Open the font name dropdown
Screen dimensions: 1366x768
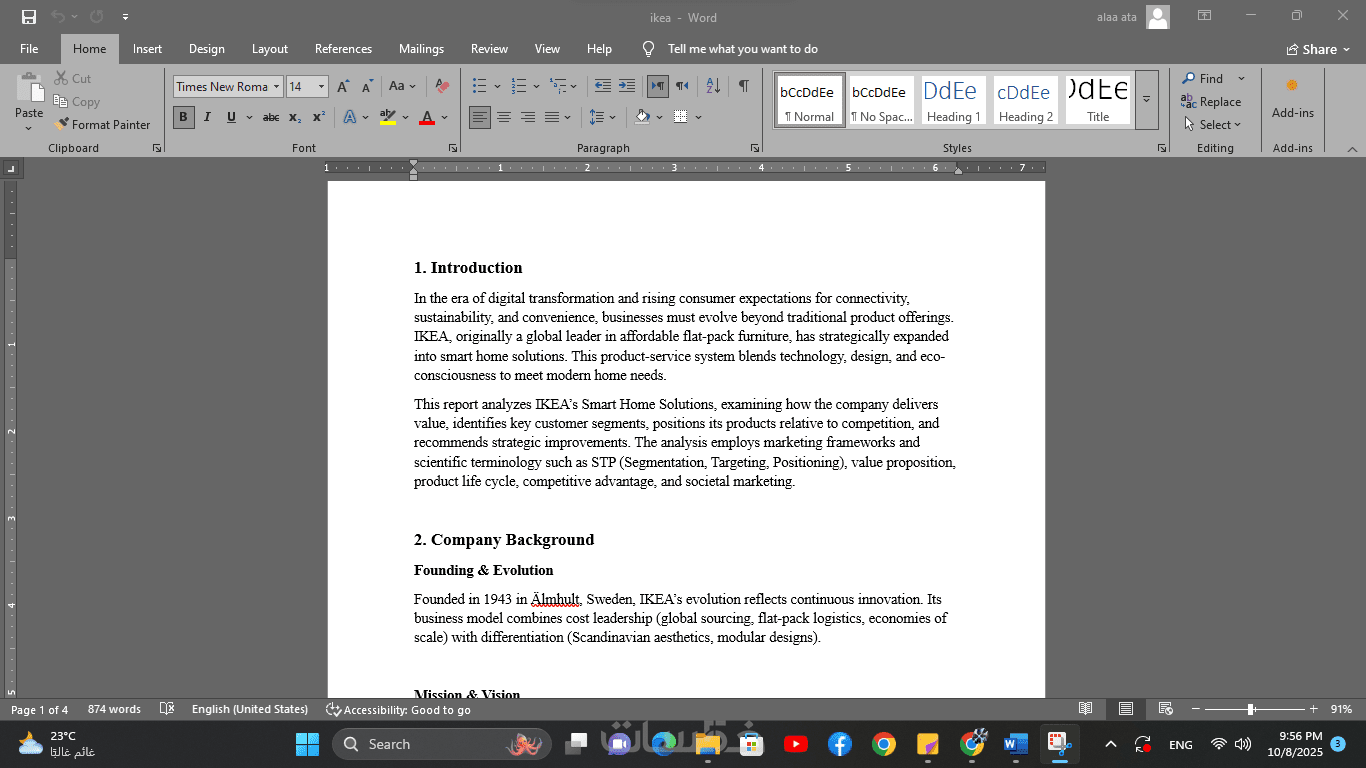tap(277, 87)
